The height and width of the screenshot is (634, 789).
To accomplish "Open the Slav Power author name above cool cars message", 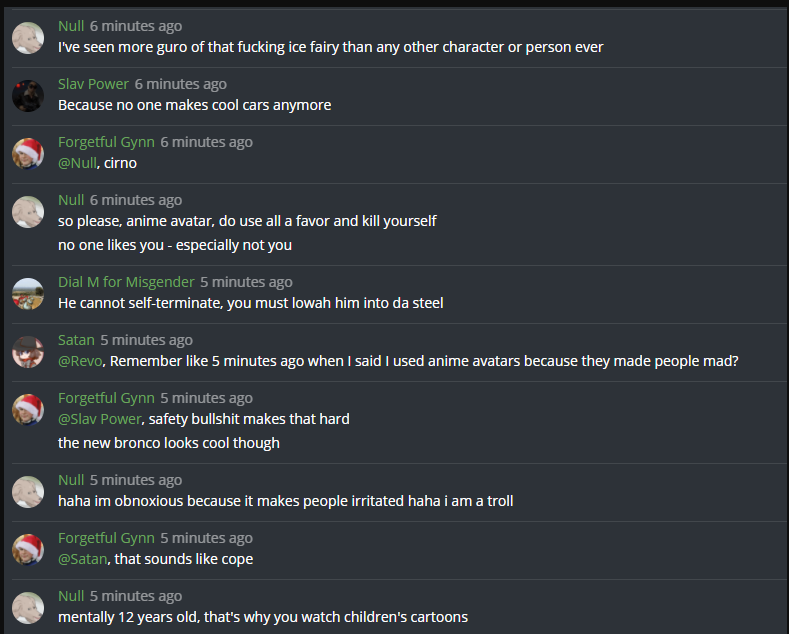I will coord(93,84).
